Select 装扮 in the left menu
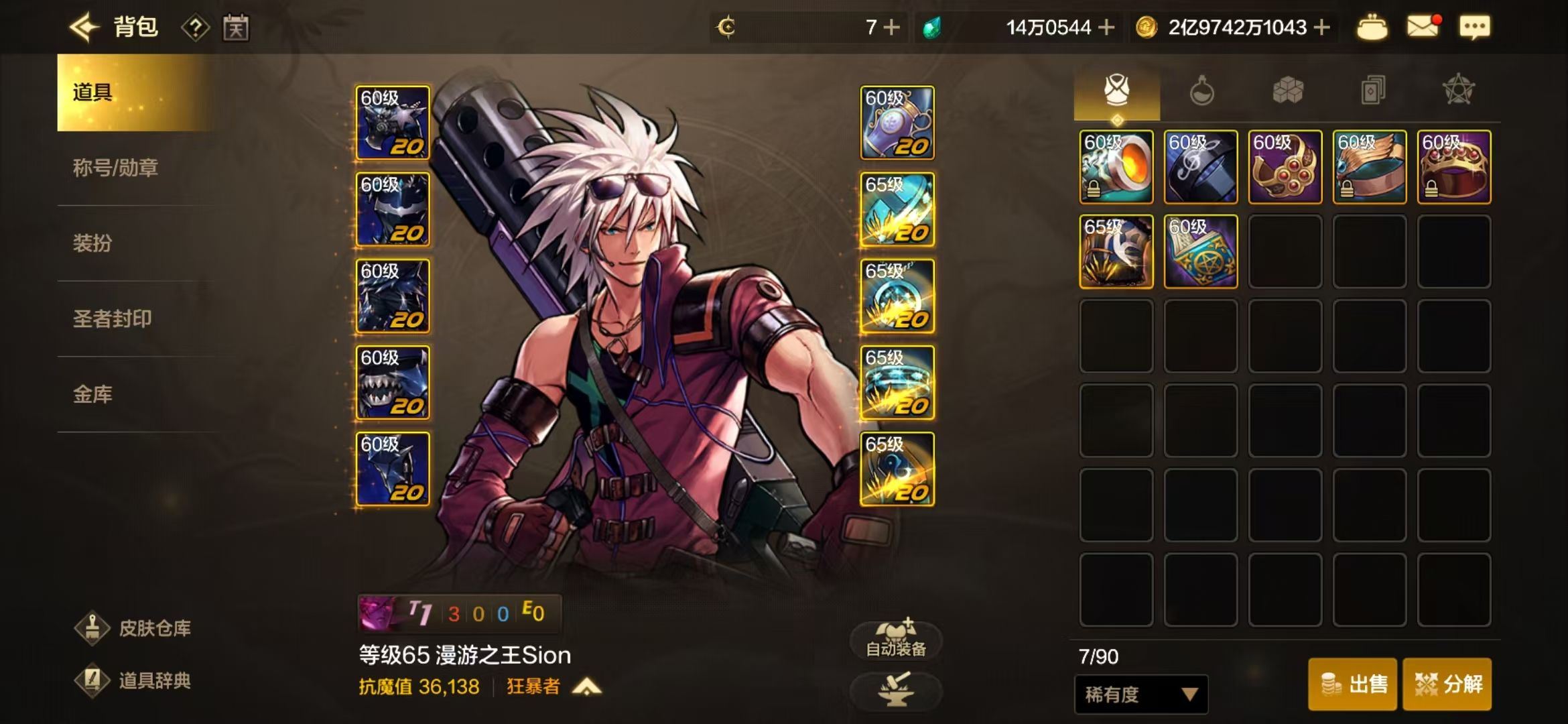Image resolution: width=1568 pixels, height=724 pixels. click(x=92, y=243)
